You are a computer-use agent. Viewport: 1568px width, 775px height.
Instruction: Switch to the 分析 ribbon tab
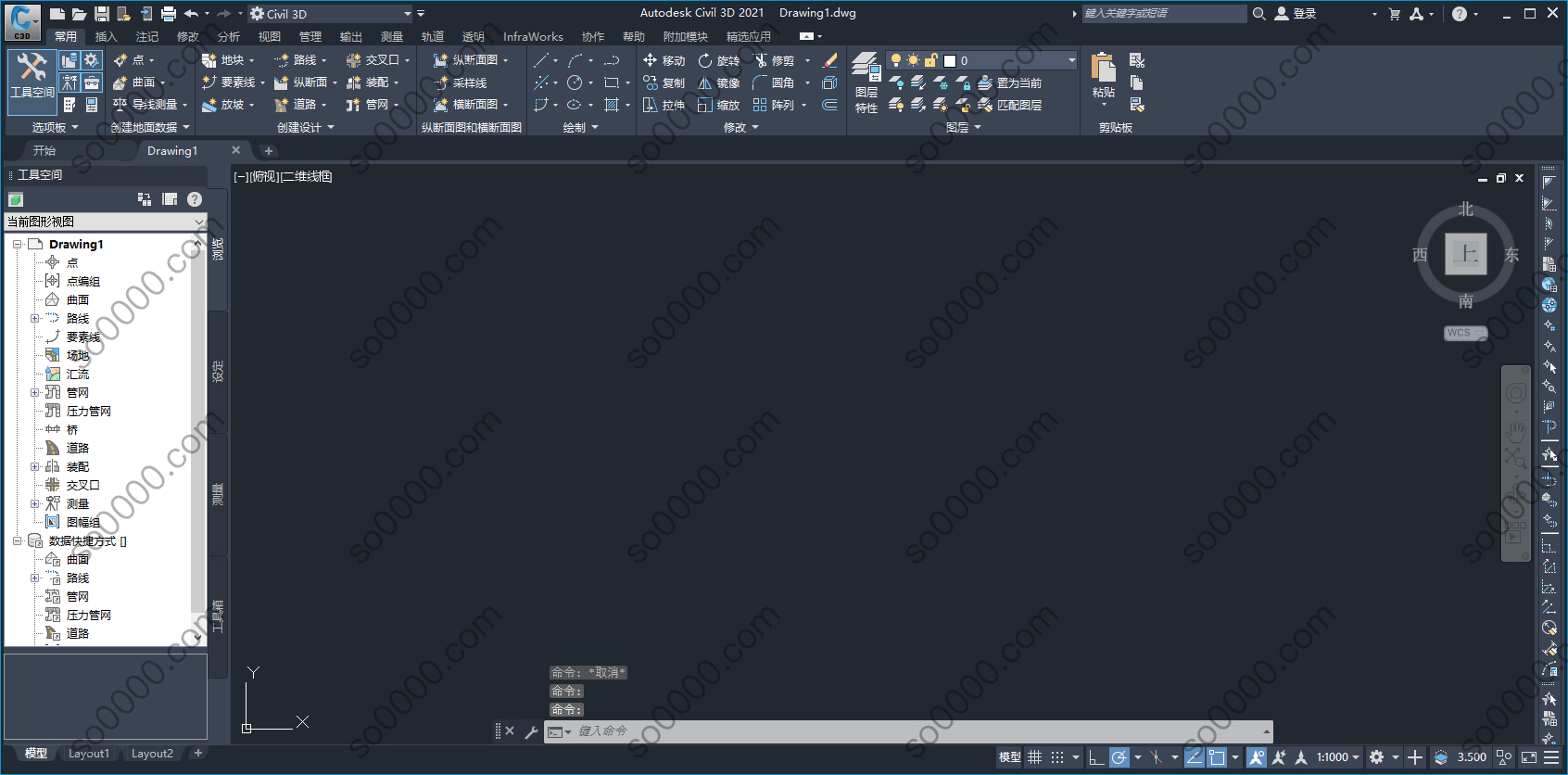[x=229, y=36]
